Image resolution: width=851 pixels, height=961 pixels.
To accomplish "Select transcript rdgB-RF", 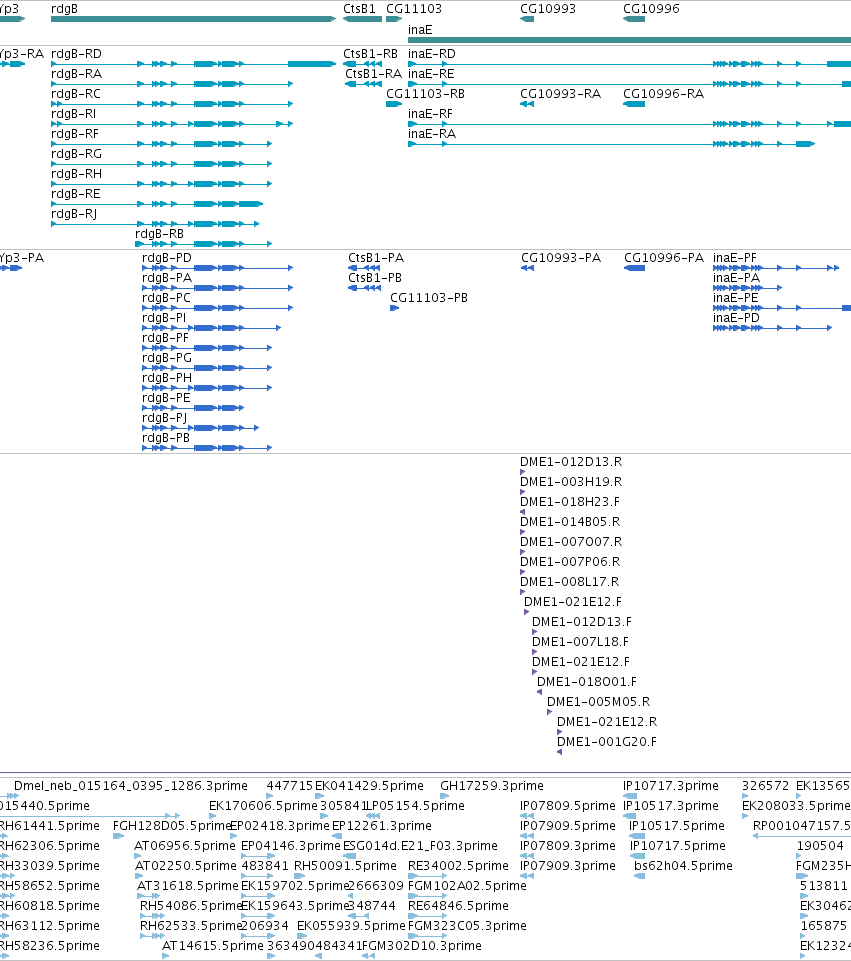I will coord(162,144).
